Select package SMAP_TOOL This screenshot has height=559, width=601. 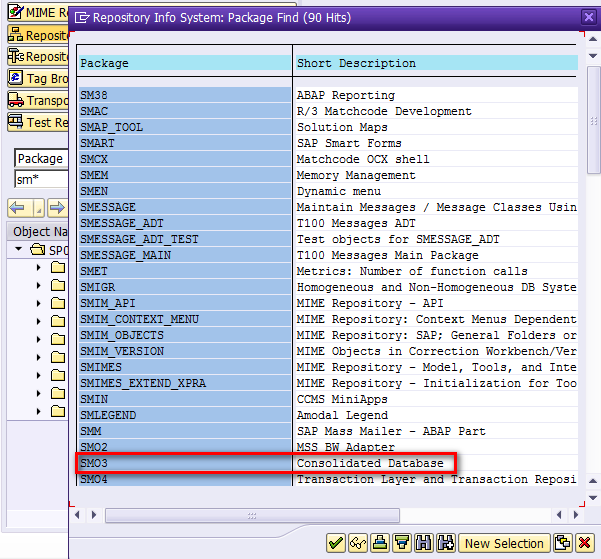[185, 127]
